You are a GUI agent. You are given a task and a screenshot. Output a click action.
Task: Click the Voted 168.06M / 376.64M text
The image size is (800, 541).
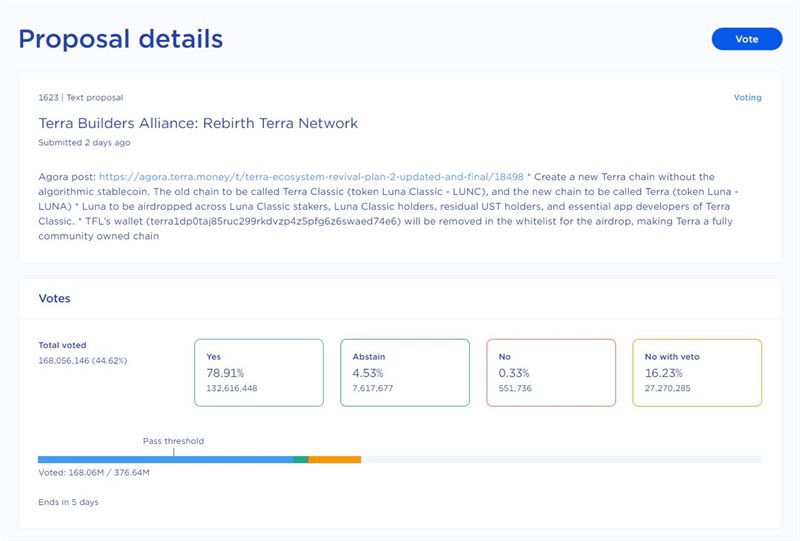(x=94, y=473)
